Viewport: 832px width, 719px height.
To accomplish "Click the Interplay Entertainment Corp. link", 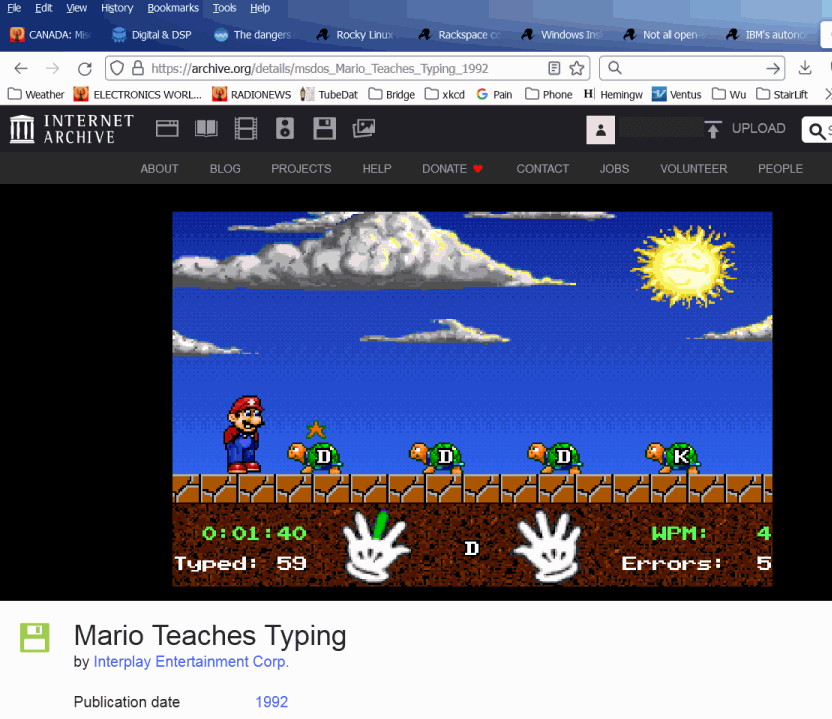I will [x=191, y=662].
